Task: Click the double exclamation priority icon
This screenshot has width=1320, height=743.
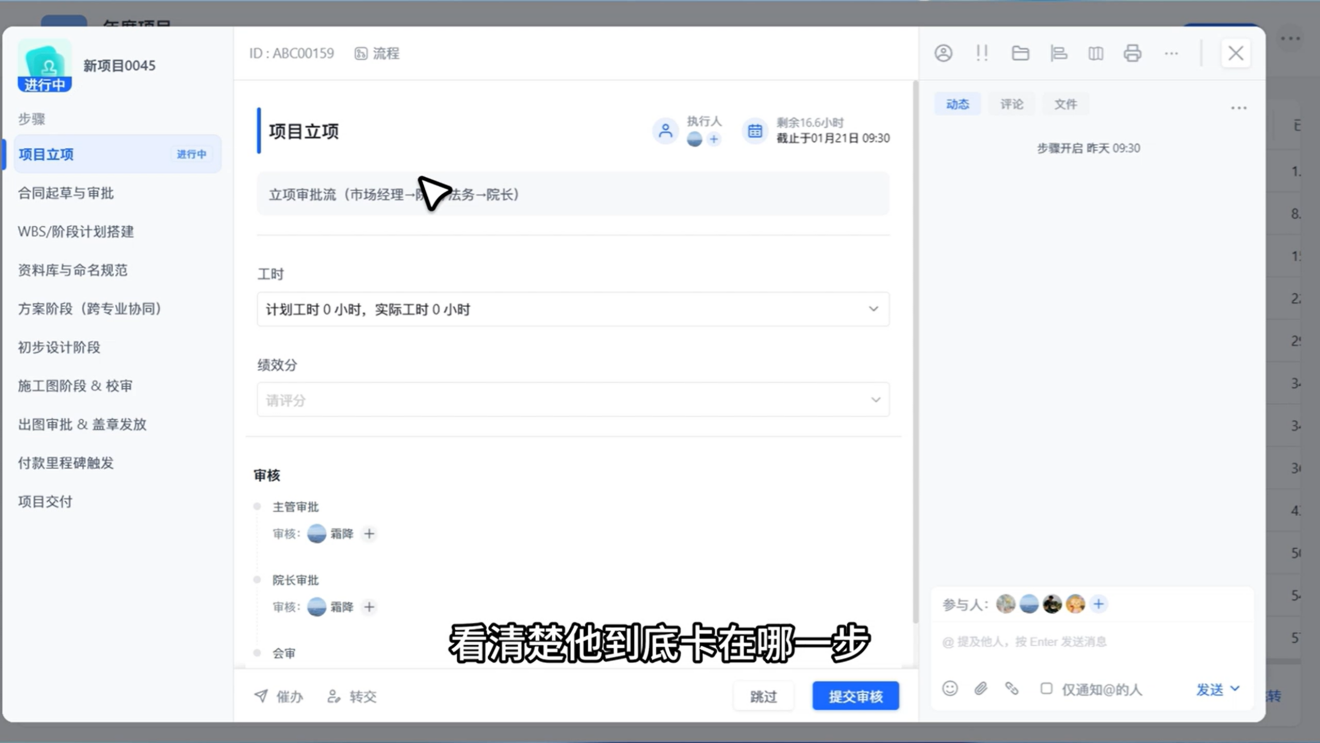Action: pos(982,53)
